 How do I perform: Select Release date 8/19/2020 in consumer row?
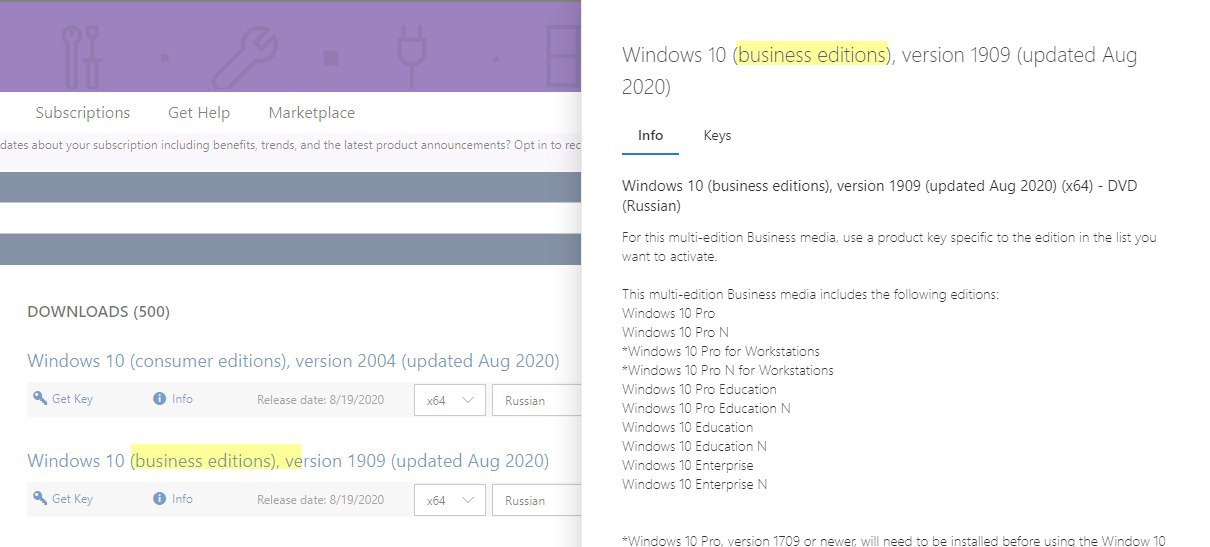pyautogui.click(x=320, y=400)
